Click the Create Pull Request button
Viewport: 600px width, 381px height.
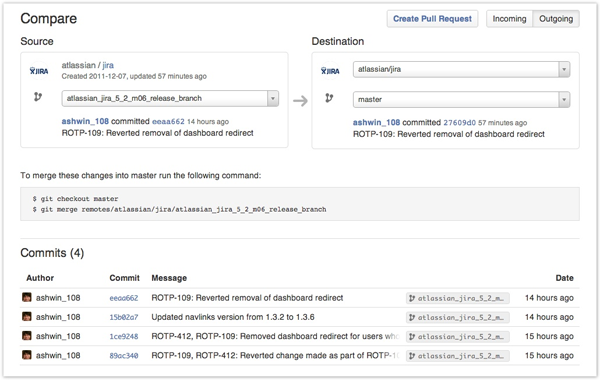click(432, 19)
